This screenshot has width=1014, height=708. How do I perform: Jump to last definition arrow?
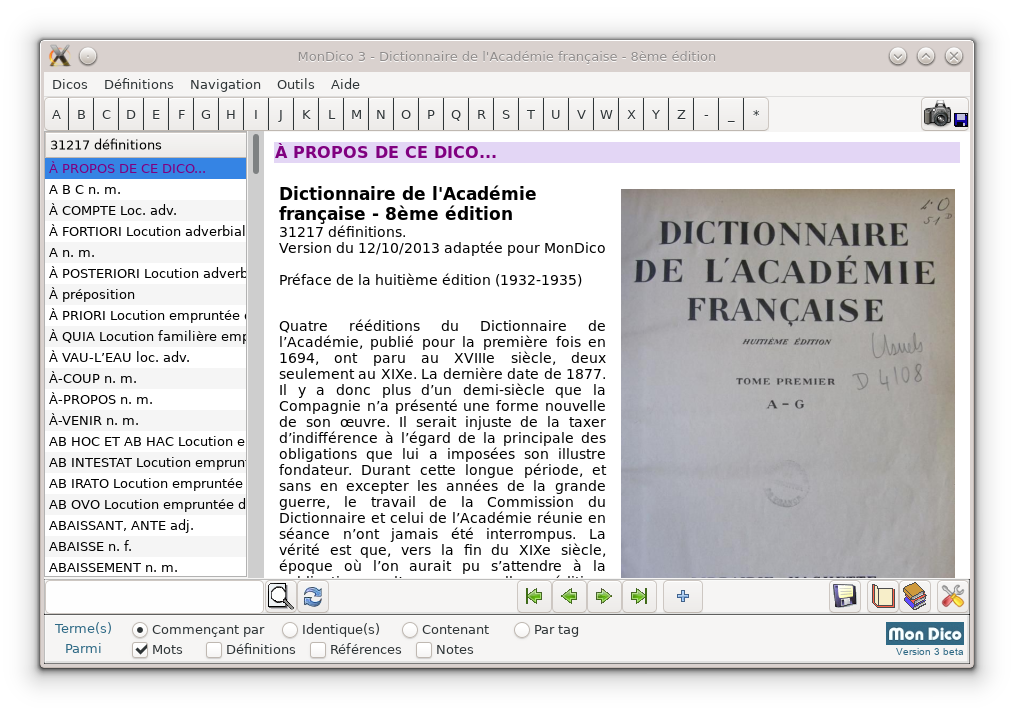[x=639, y=596]
